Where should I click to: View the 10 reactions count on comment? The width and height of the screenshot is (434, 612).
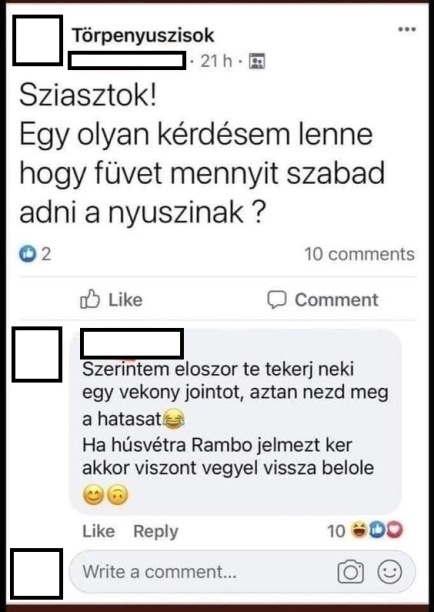click(x=336, y=531)
